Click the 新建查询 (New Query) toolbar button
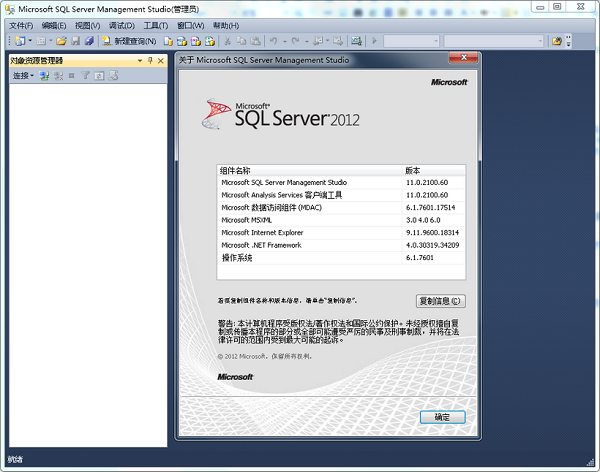This screenshot has height=472, width=600. (x=129, y=41)
